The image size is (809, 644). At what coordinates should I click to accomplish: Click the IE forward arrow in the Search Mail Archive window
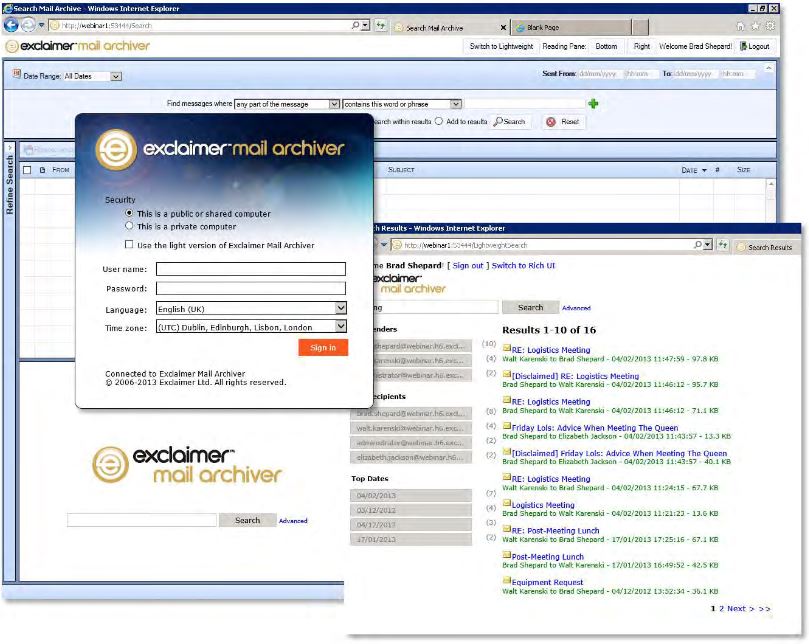(28, 24)
